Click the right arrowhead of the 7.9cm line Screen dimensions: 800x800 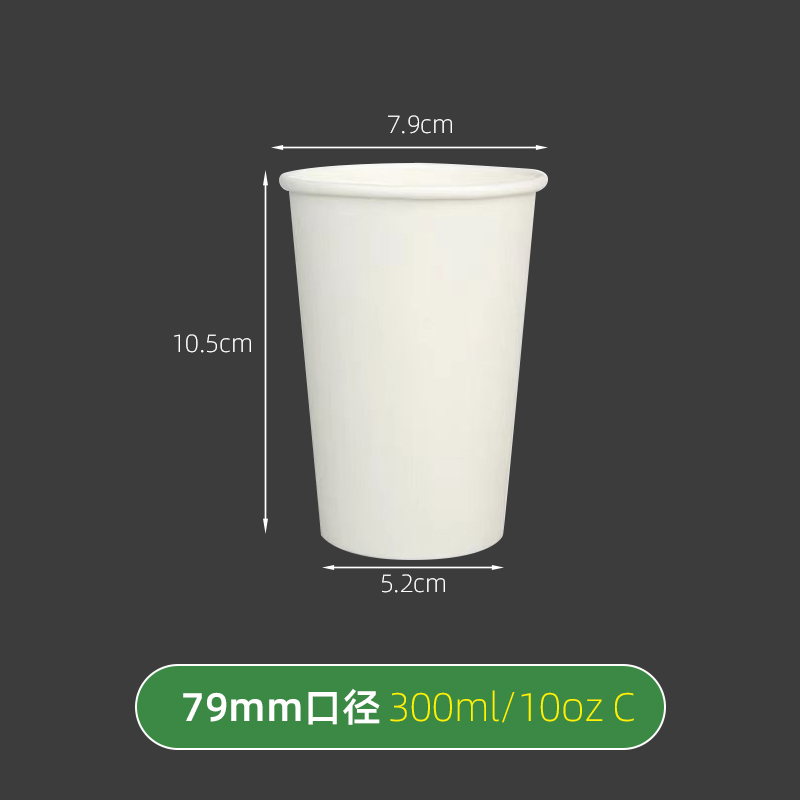[x=541, y=147]
